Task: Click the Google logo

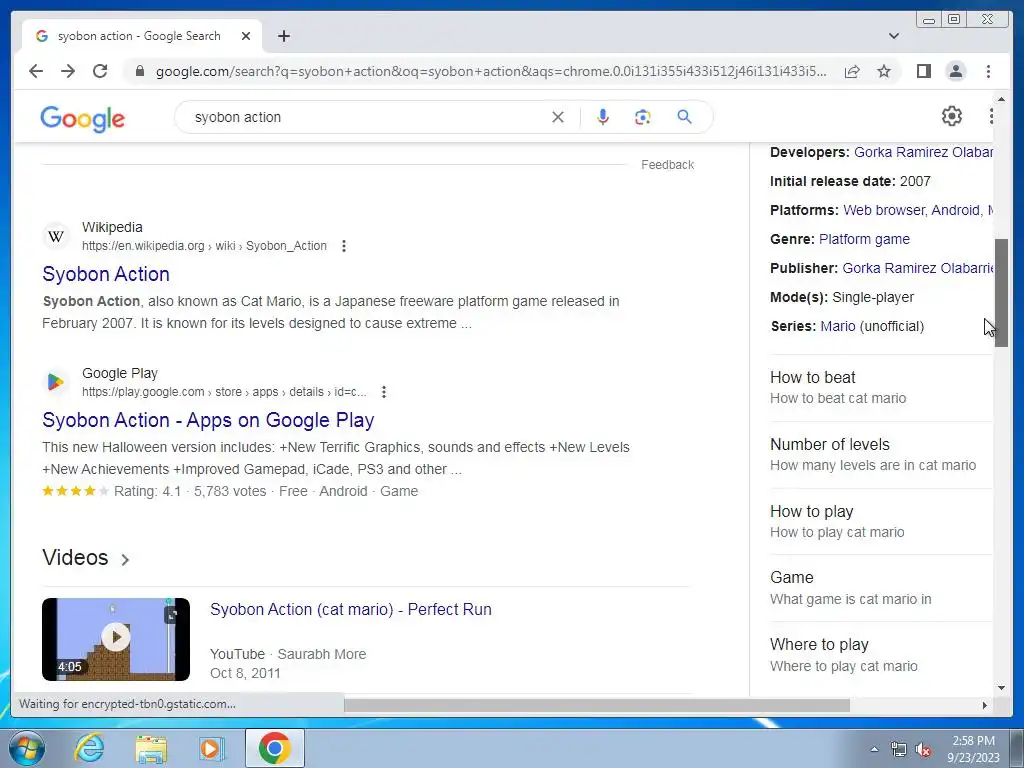Action: pyautogui.click(x=82, y=118)
